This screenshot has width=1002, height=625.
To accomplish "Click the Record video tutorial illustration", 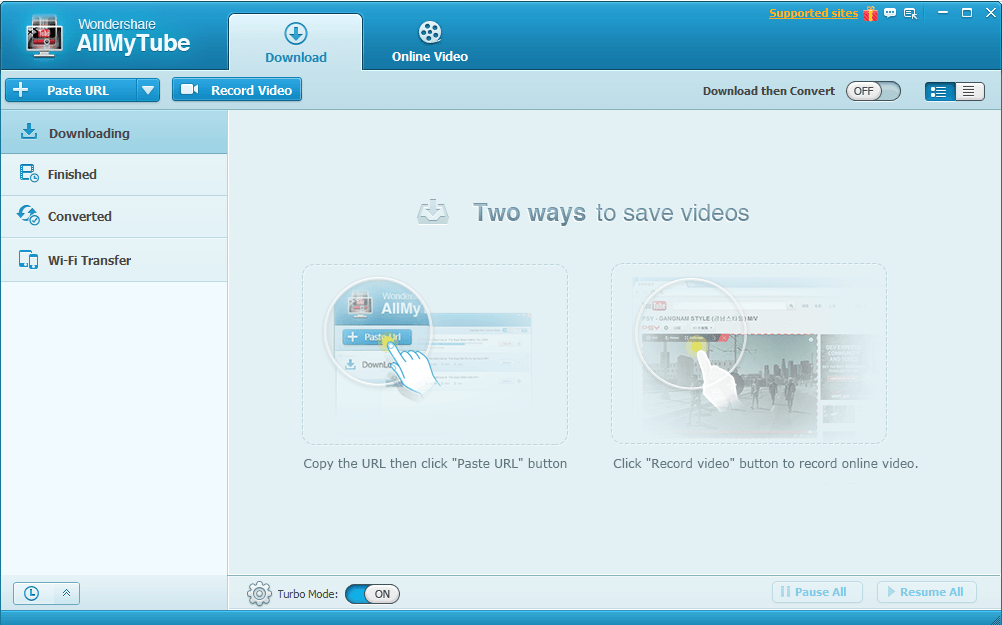I will click(x=749, y=353).
